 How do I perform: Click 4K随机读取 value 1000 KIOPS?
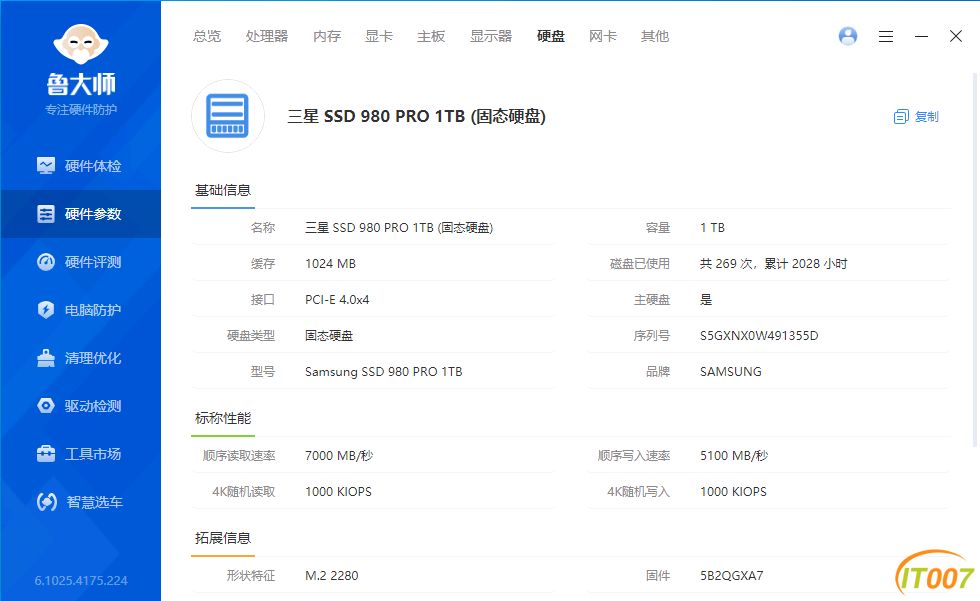tap(338, 492)
